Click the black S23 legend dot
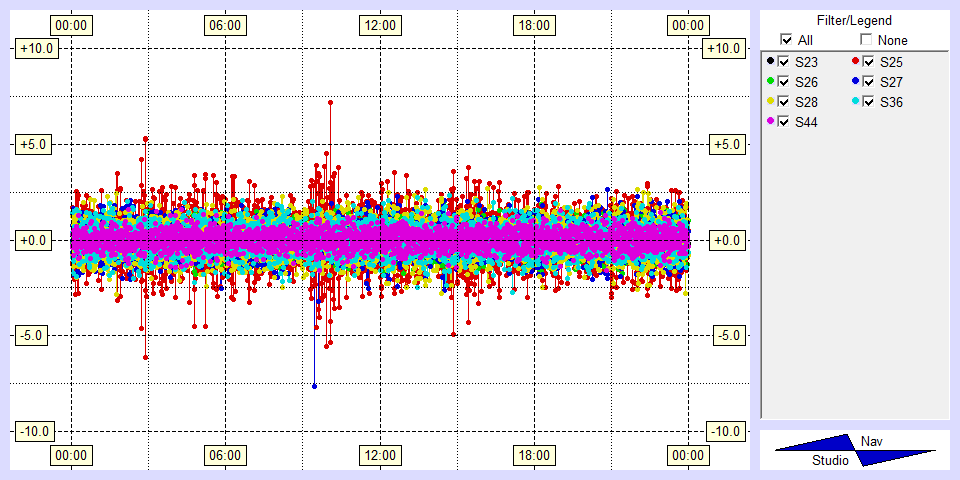The height and width of the screenshot is (480, 960). [x=770, y=61]
